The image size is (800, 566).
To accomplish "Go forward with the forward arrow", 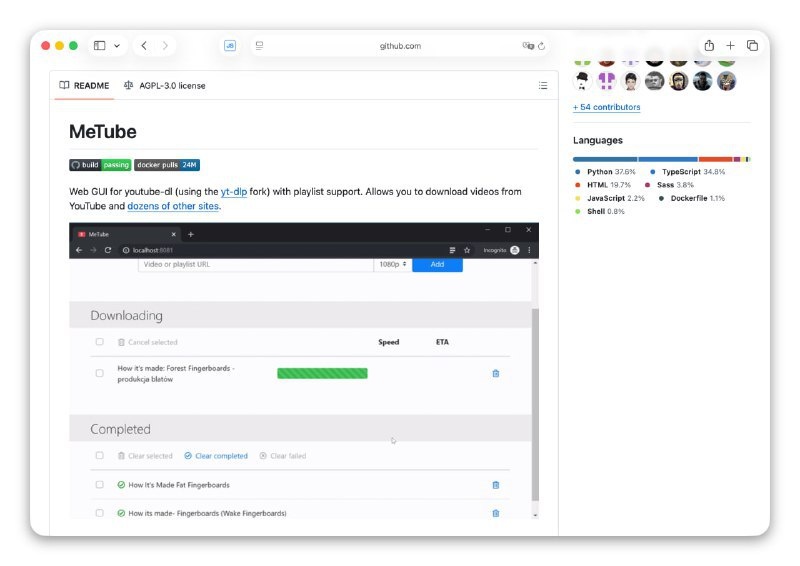I will [165, 46].
